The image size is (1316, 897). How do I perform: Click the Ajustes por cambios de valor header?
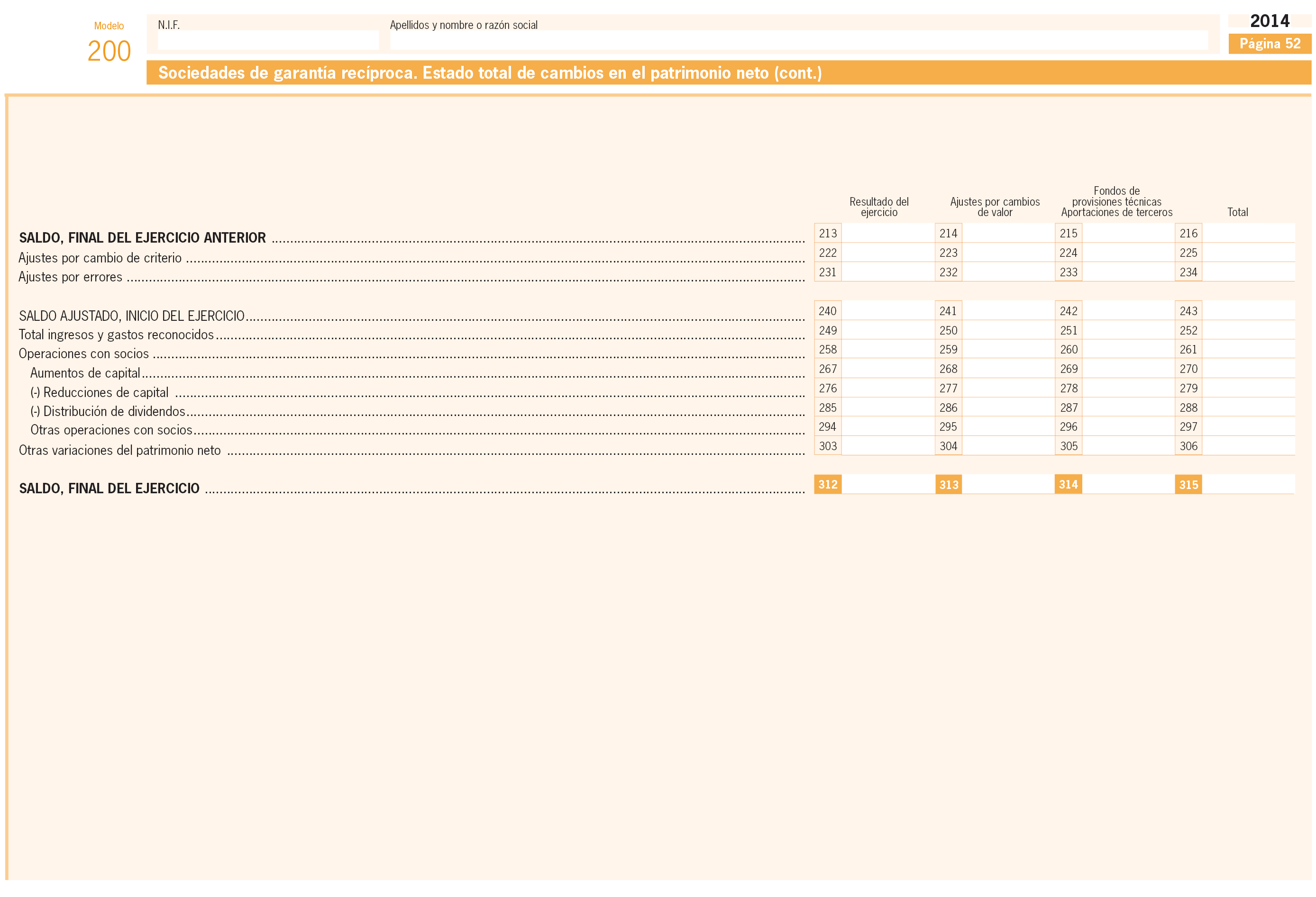(x=995, y=207)
